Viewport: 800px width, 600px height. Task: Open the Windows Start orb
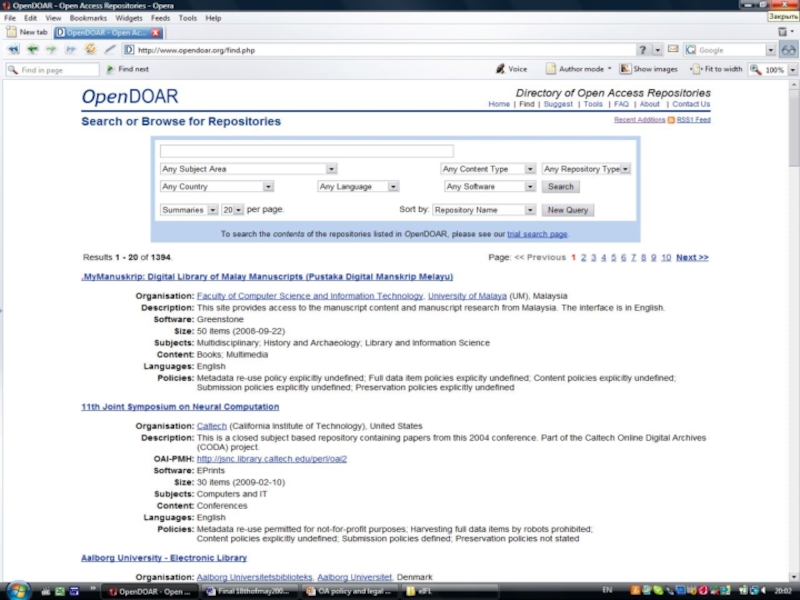coord(18,590)
